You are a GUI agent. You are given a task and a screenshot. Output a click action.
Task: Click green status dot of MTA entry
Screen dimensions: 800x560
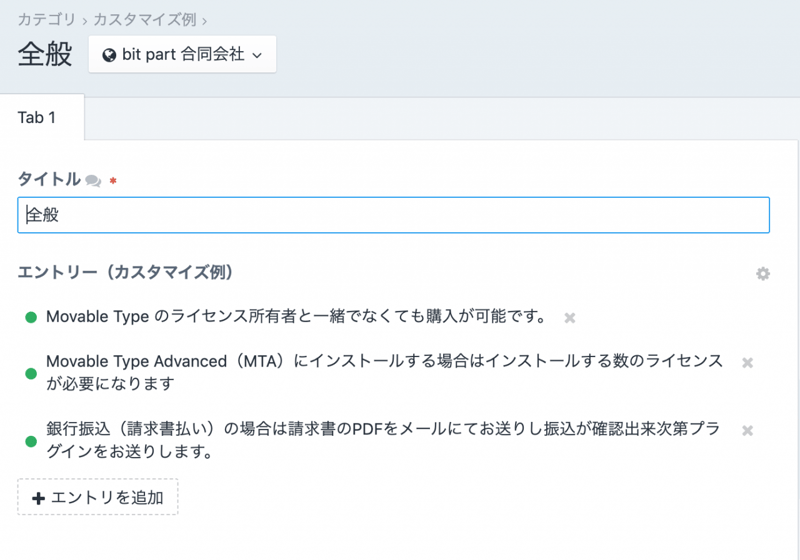31,374
